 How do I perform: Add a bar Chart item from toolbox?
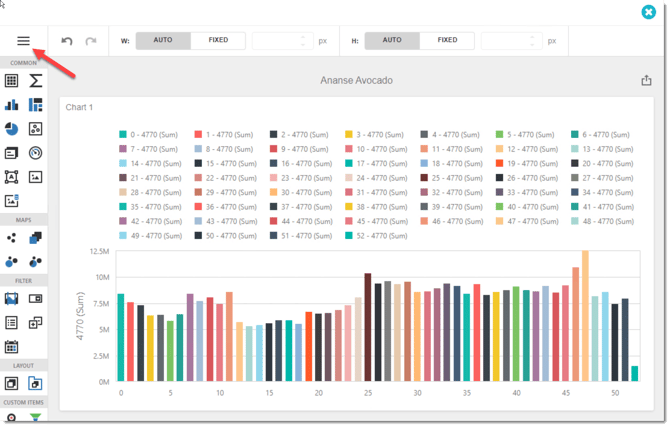point(12,105)
